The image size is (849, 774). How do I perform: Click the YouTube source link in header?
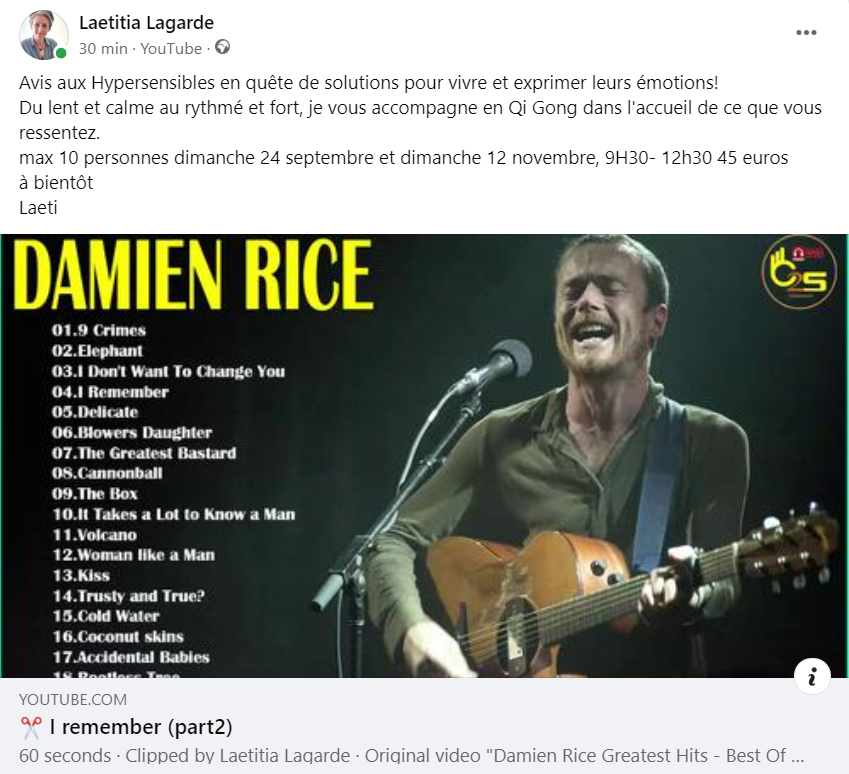171,49
